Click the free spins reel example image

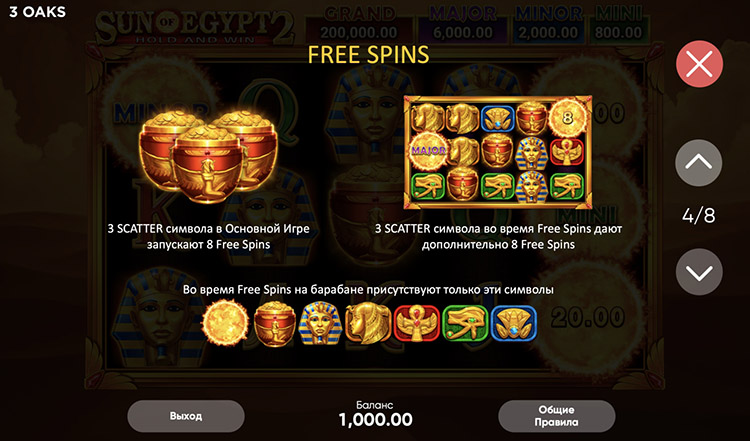click(x=498, y=153)
